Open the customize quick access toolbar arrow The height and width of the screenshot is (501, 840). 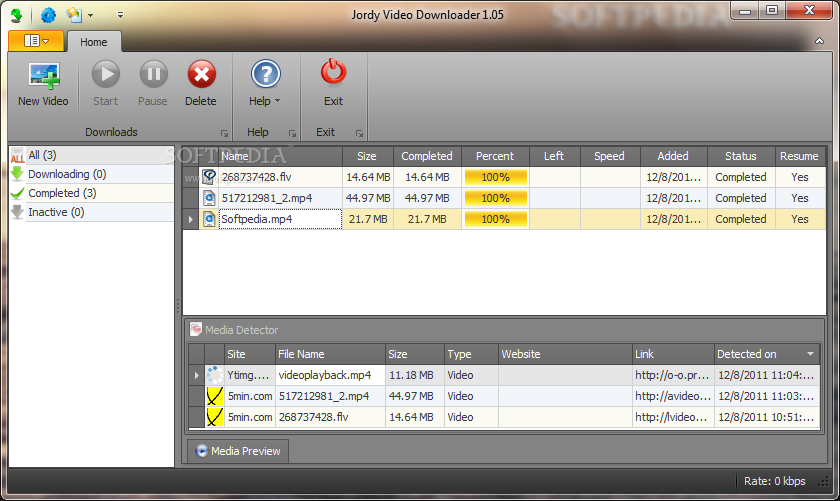pyautogui.click(x=121, y=15)
